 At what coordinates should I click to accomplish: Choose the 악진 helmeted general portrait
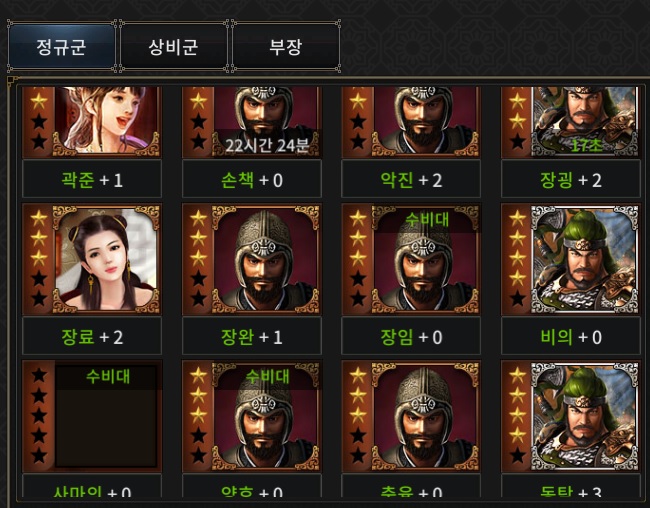click(426, 122)
